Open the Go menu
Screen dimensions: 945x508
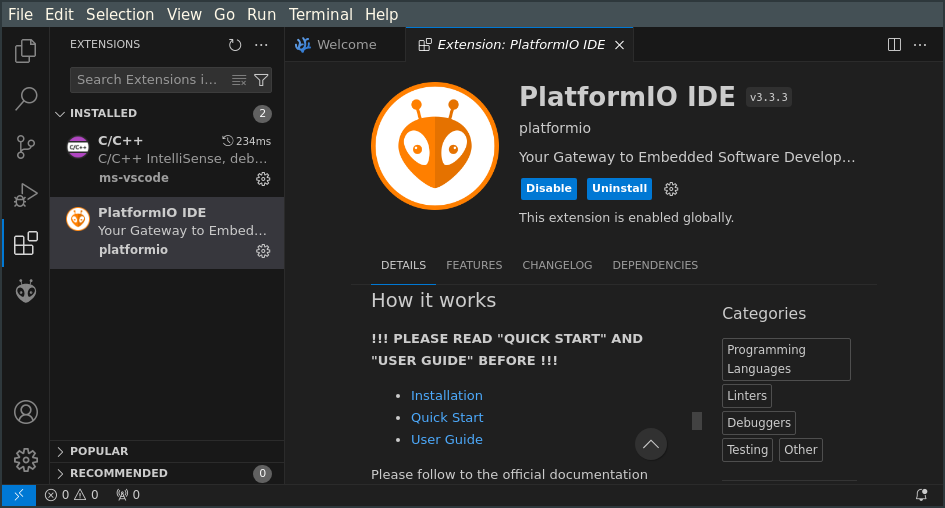pos(224,14)
